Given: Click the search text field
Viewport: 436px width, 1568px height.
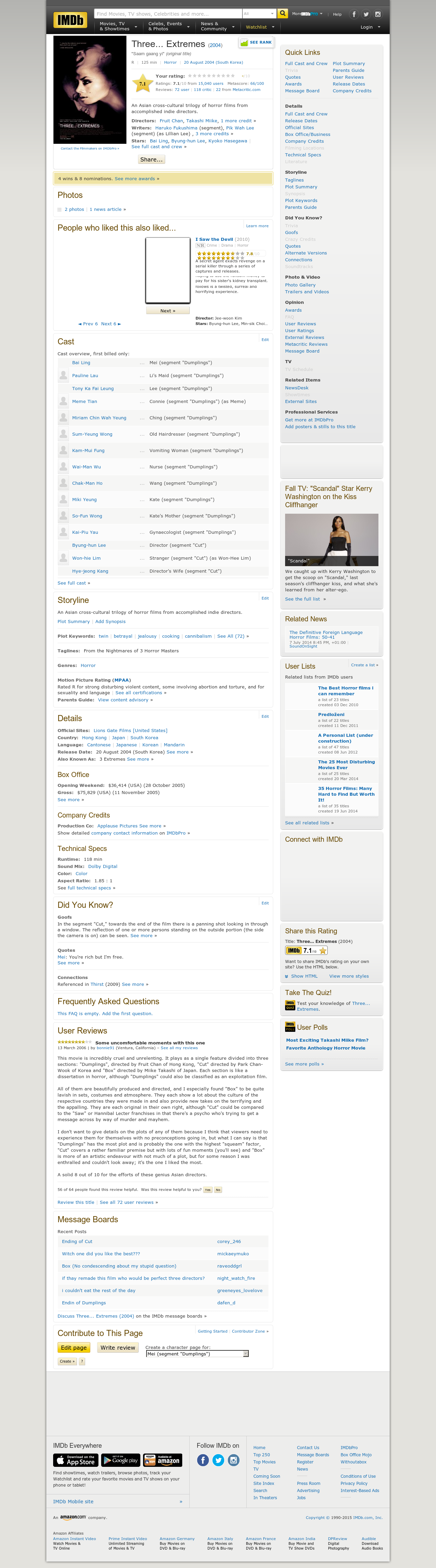Looking at the screenshot, I should click(168, 13).
